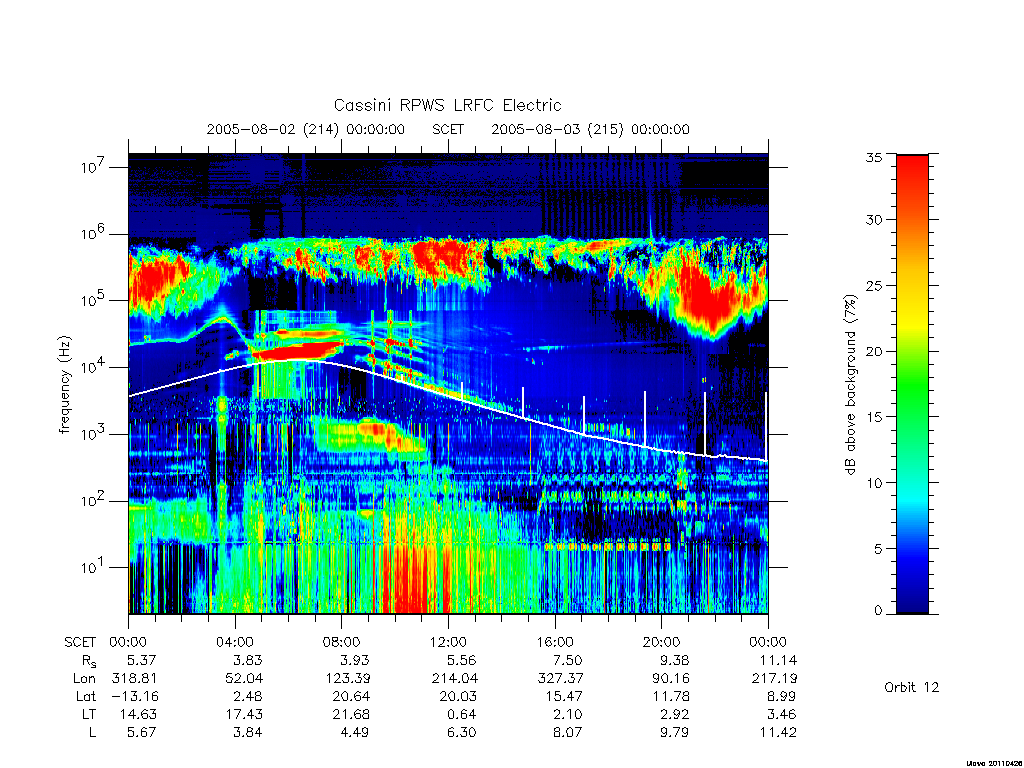Click the red region of the colorbar

pos(912,196)
